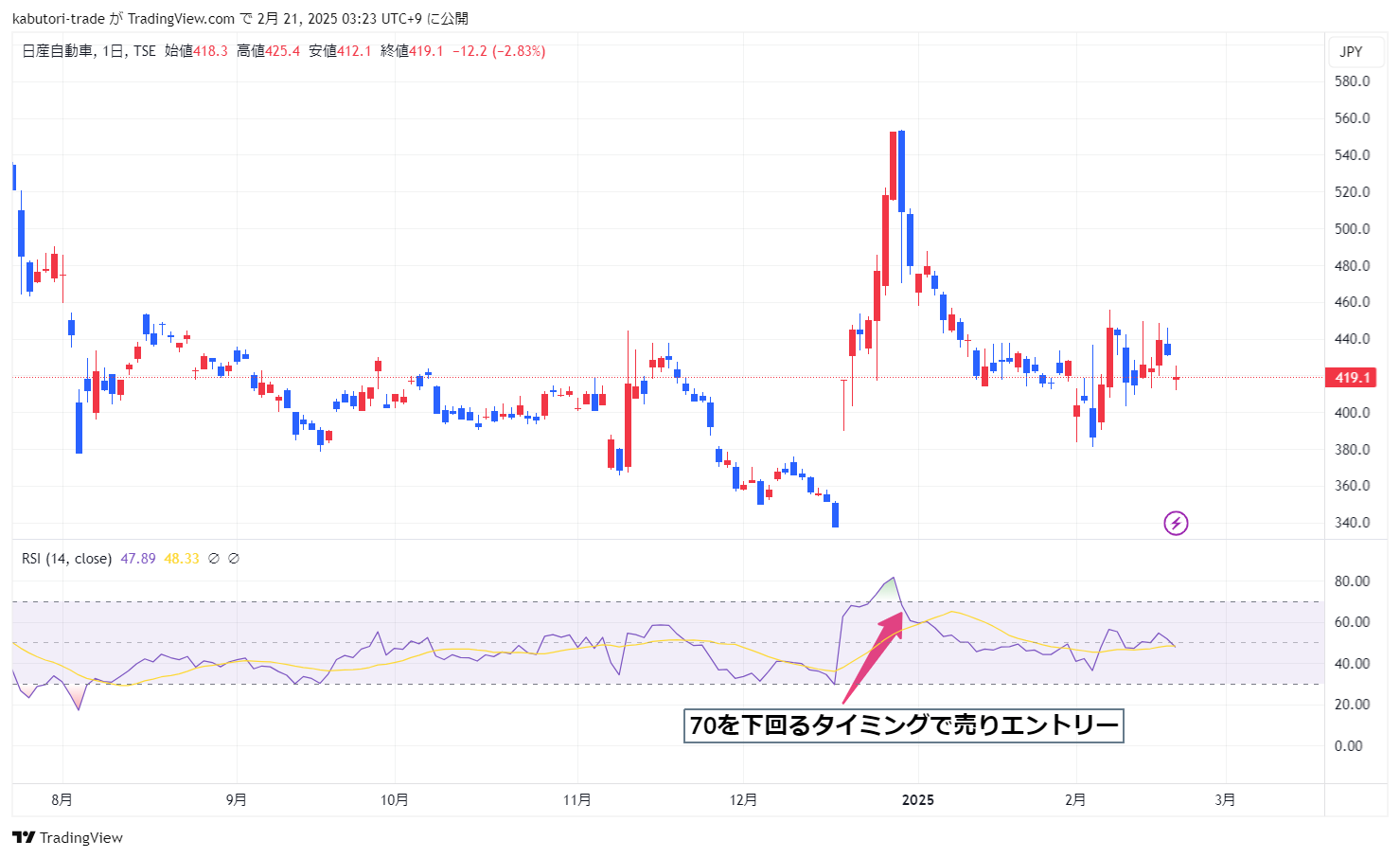Click the 11月 time axis label
The image size is (1400, 858).
577,800
